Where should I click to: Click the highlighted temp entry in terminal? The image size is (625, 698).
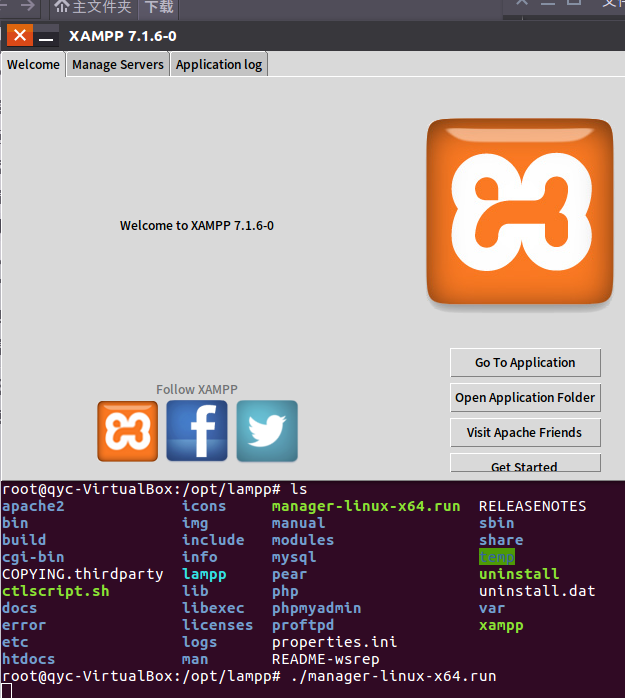coord(497,557)
